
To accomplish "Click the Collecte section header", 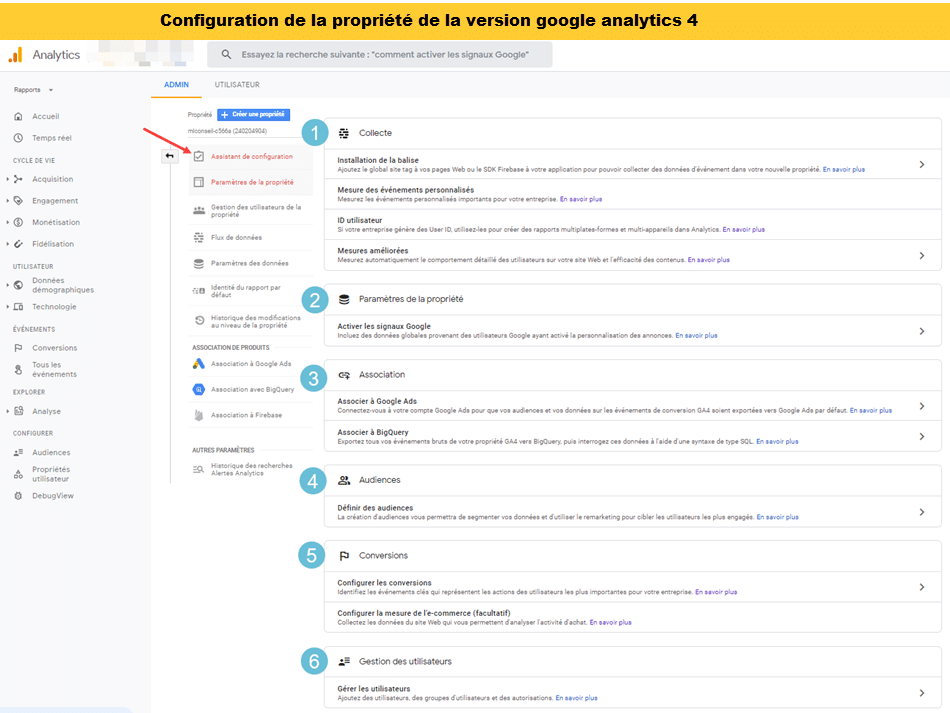I will coord(633,133).
